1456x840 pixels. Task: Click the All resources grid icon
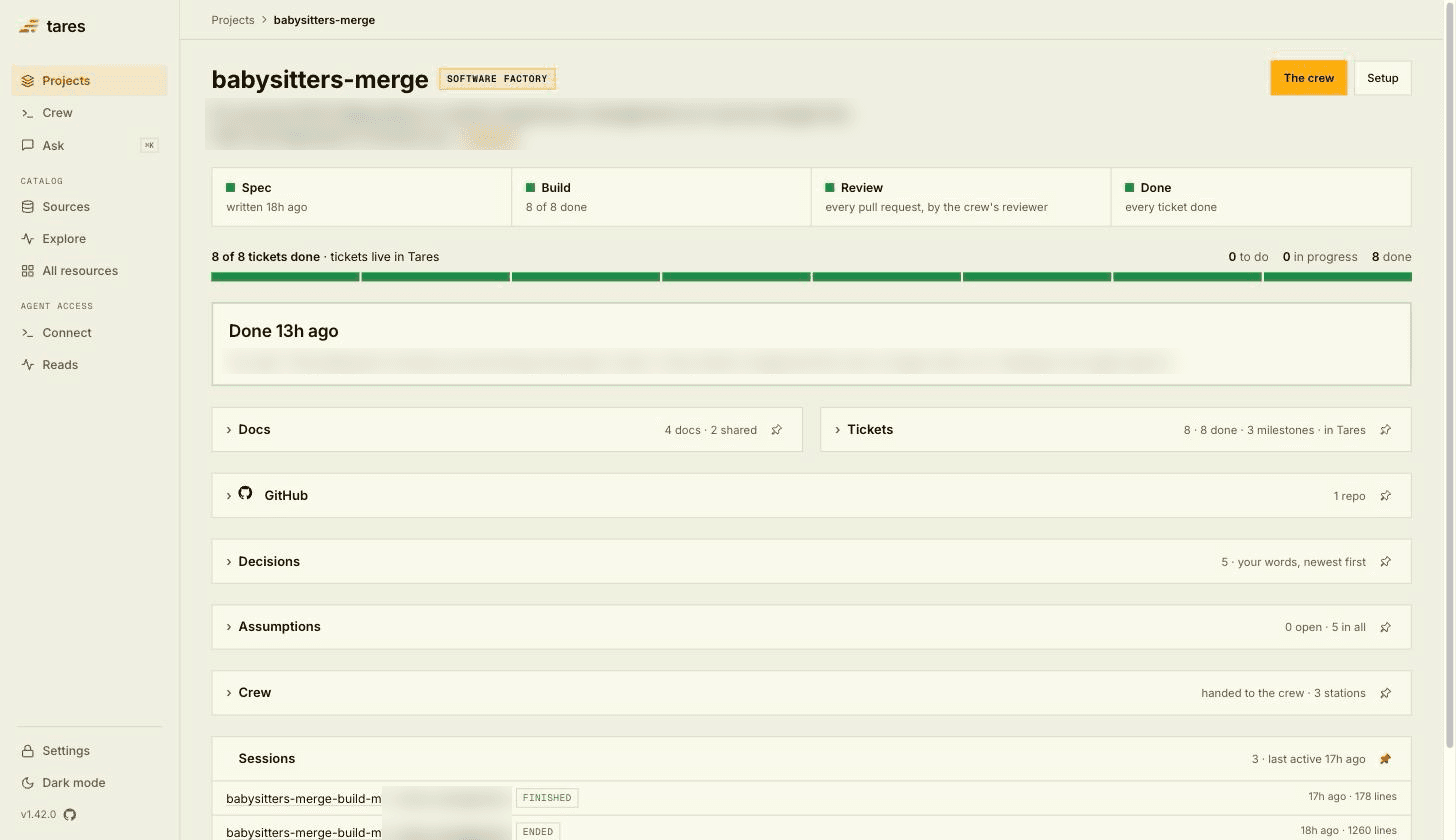pyautogui.click(x=28, y=271)
